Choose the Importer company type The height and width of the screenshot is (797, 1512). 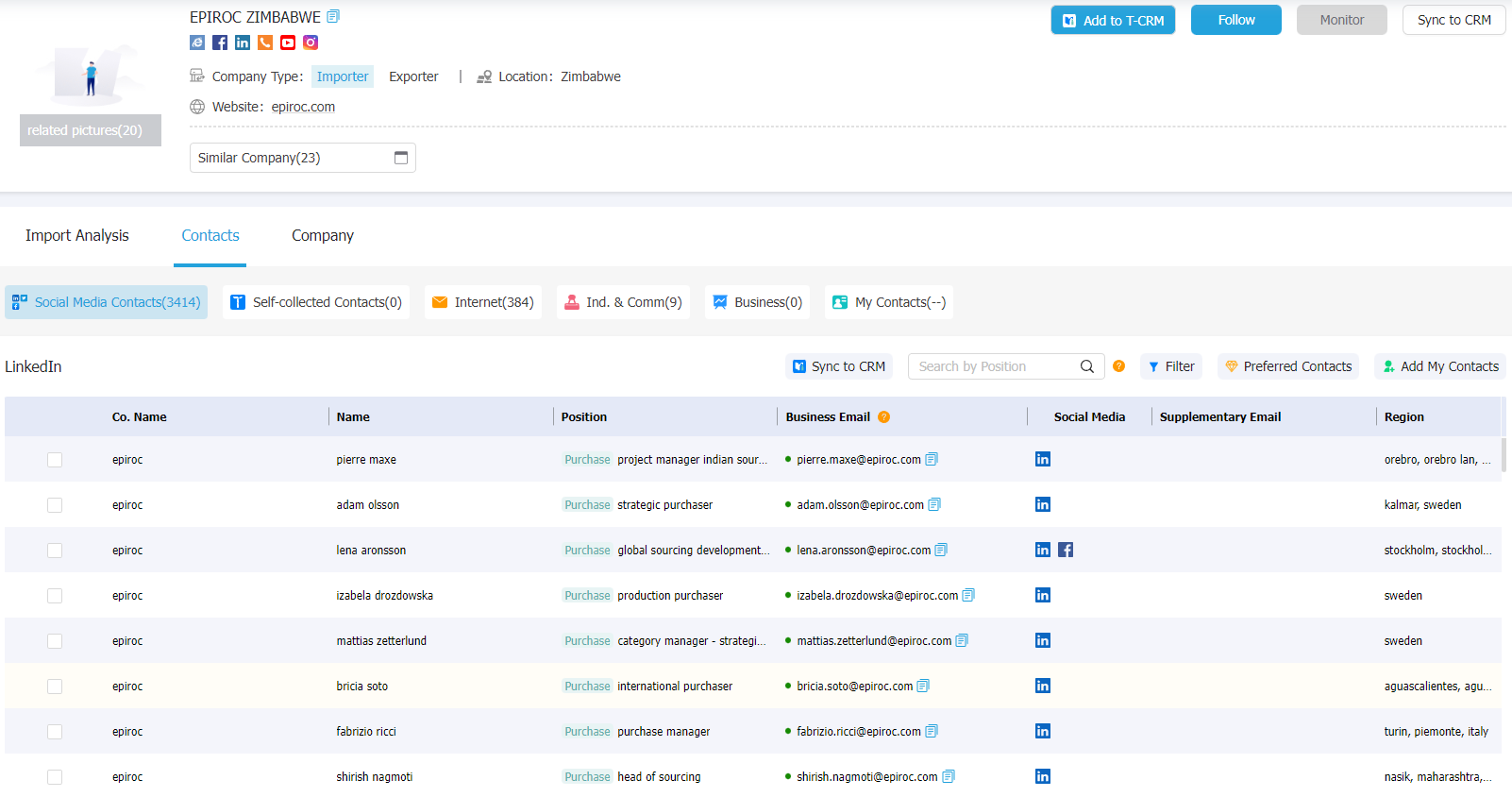tap(343, 76)
